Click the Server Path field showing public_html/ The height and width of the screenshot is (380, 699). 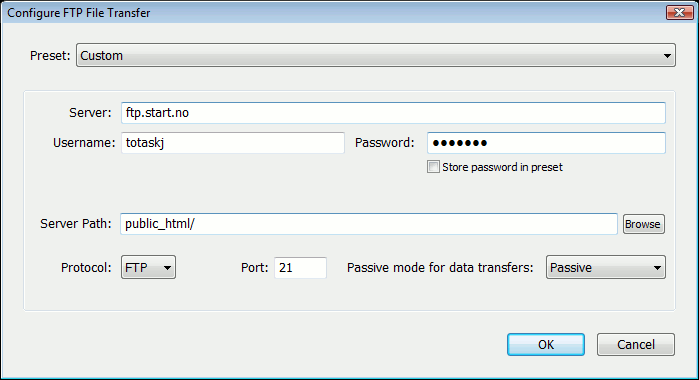[369, 224]
